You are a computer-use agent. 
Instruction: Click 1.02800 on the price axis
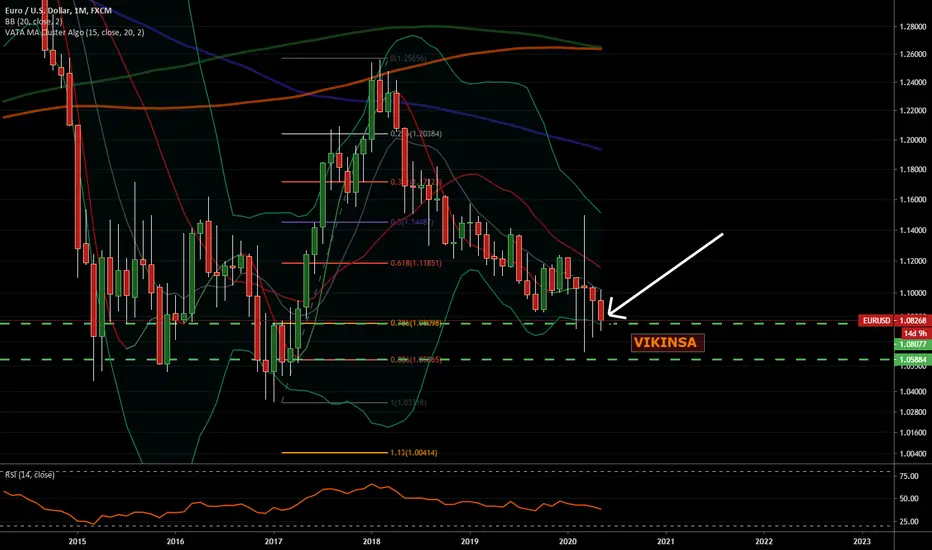point(913,412)
